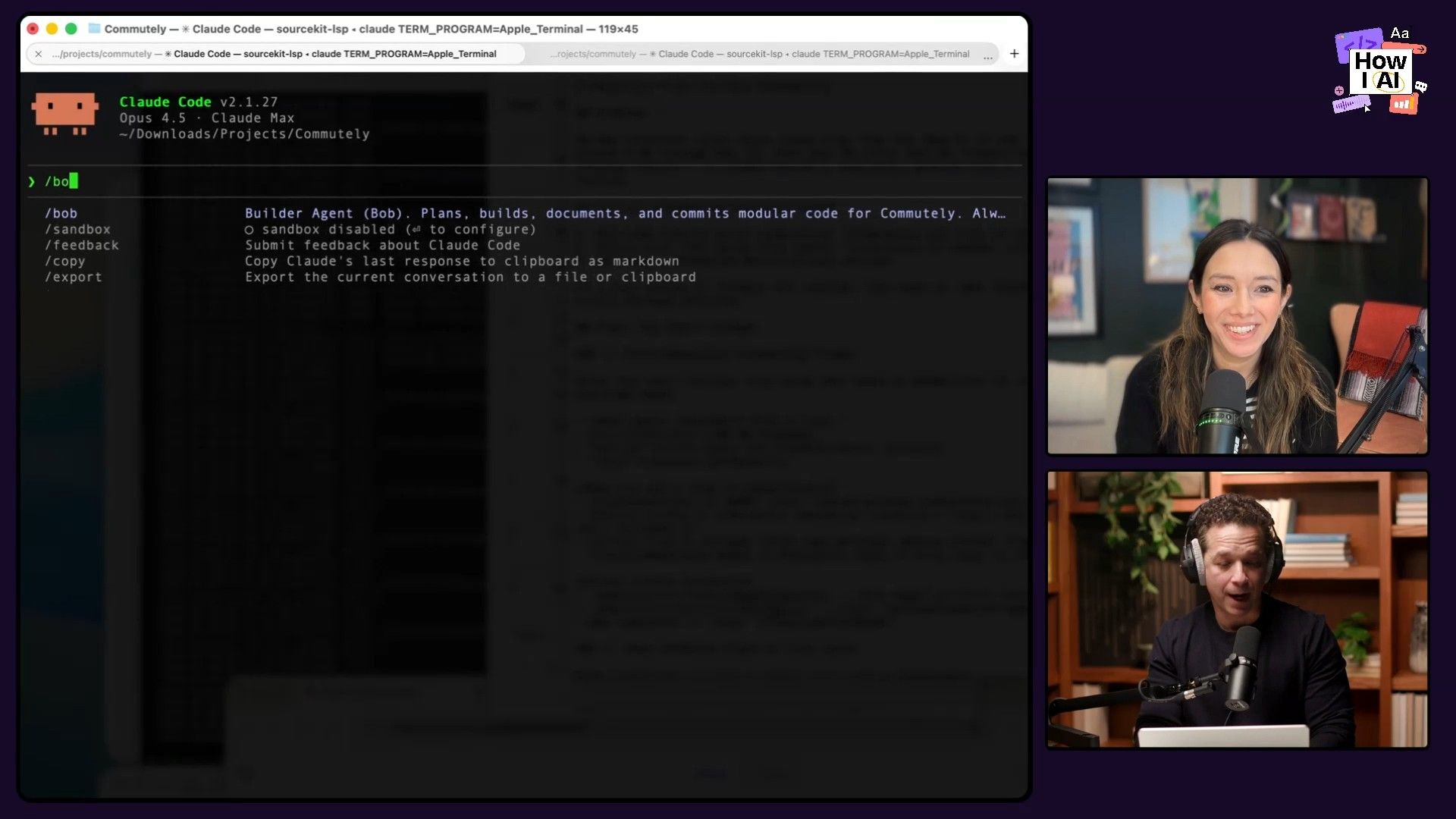The height and width of the screenshot is (819, 1456).
Task: Click 'Export the current conversation' description
Action: pyautogui.click(x=470, y=277)
